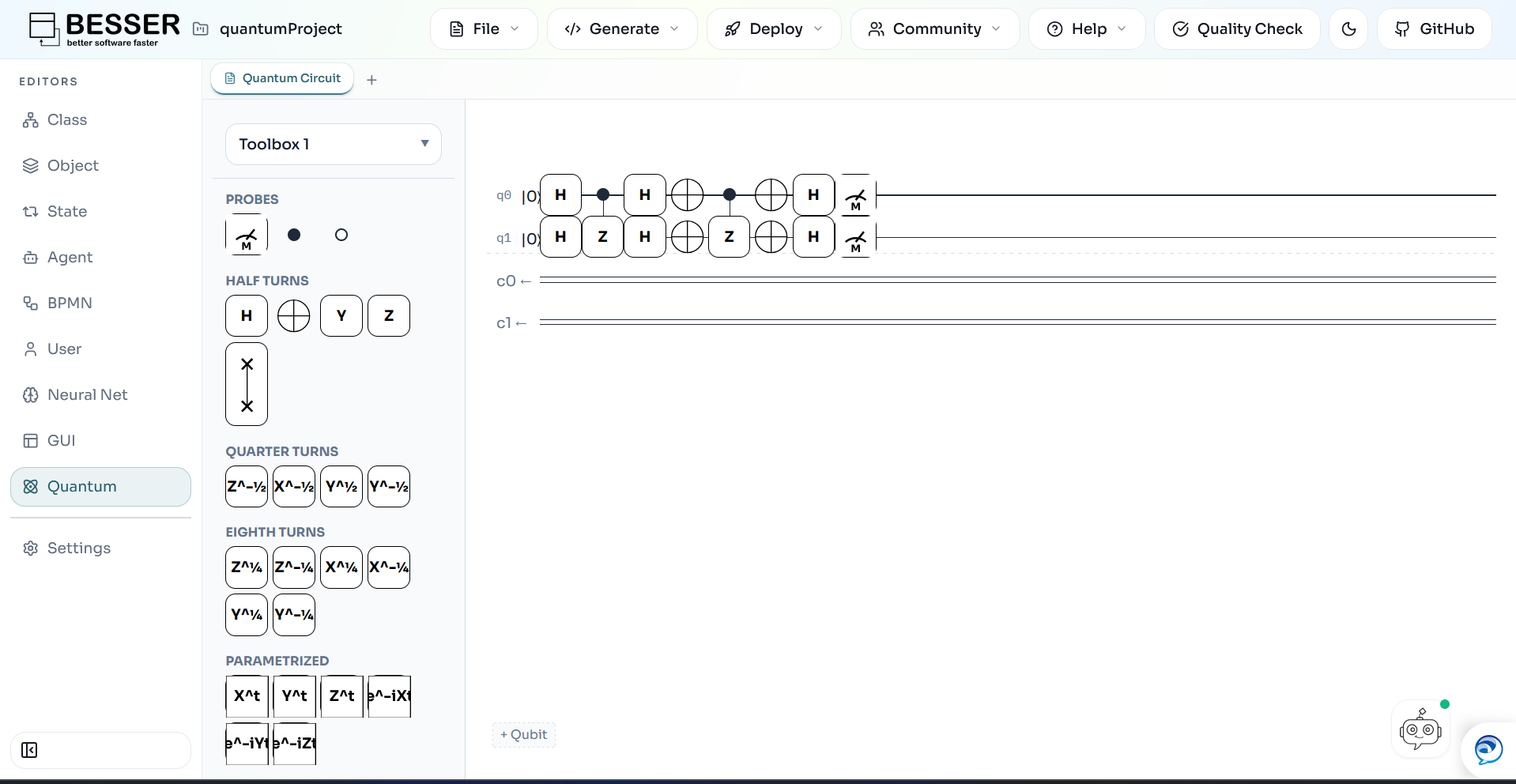Open the Help menu
This screenshot has width=1516, height=784.
[1087, 29]
